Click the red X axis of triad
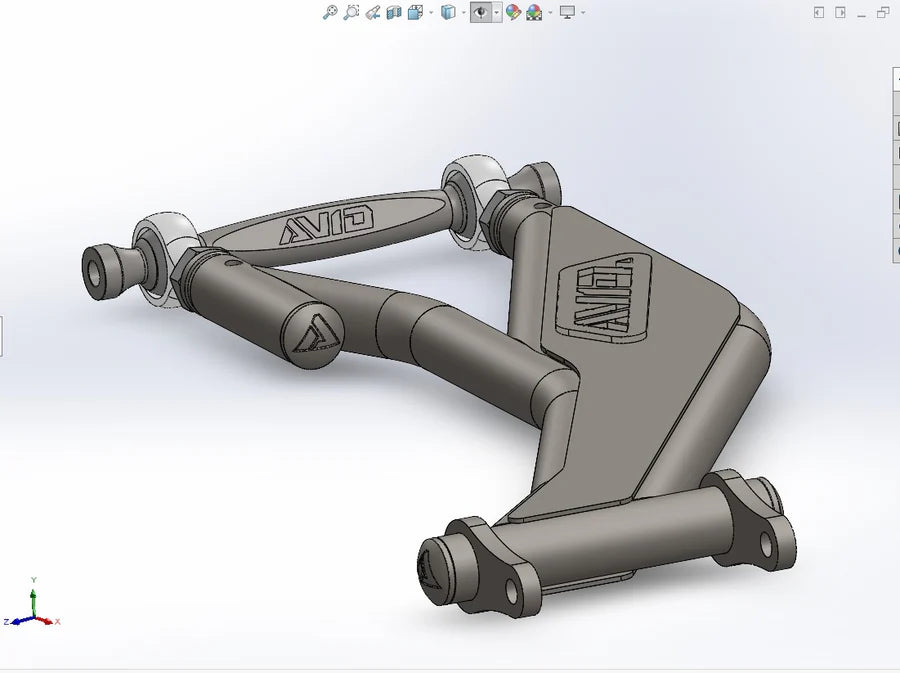 [x=52, y=621]
